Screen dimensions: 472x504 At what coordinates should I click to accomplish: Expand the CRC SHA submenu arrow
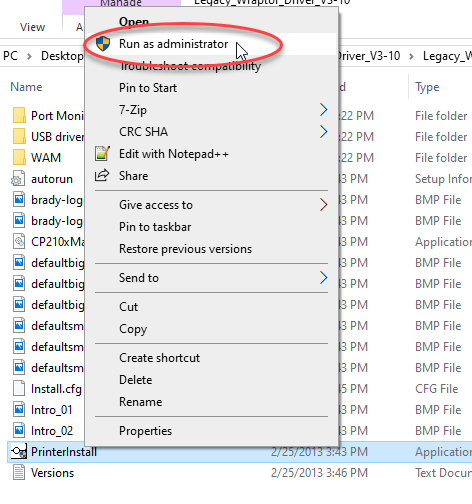coord(323,132)
